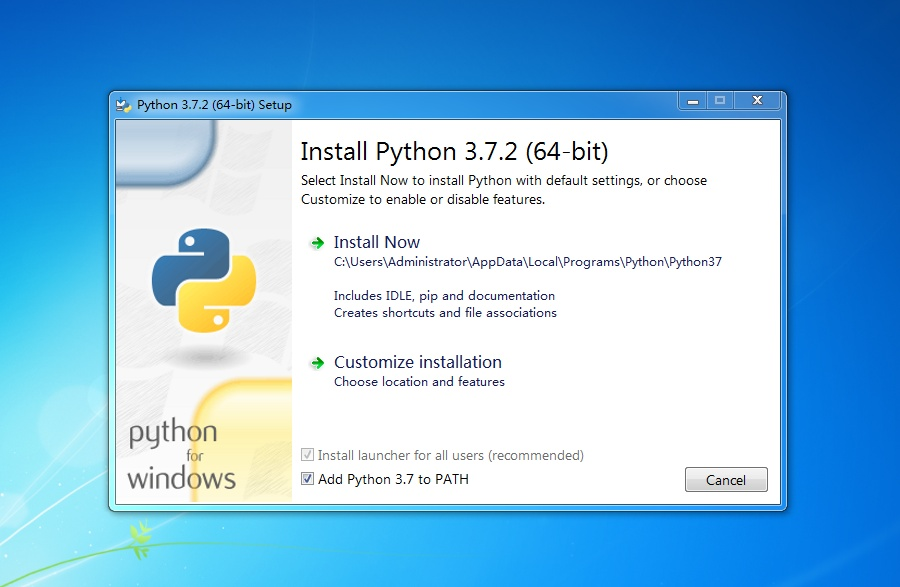Click the Add Python 3.7 to PATH label
This screenshot has width=900, height=587.
point(396,479)
